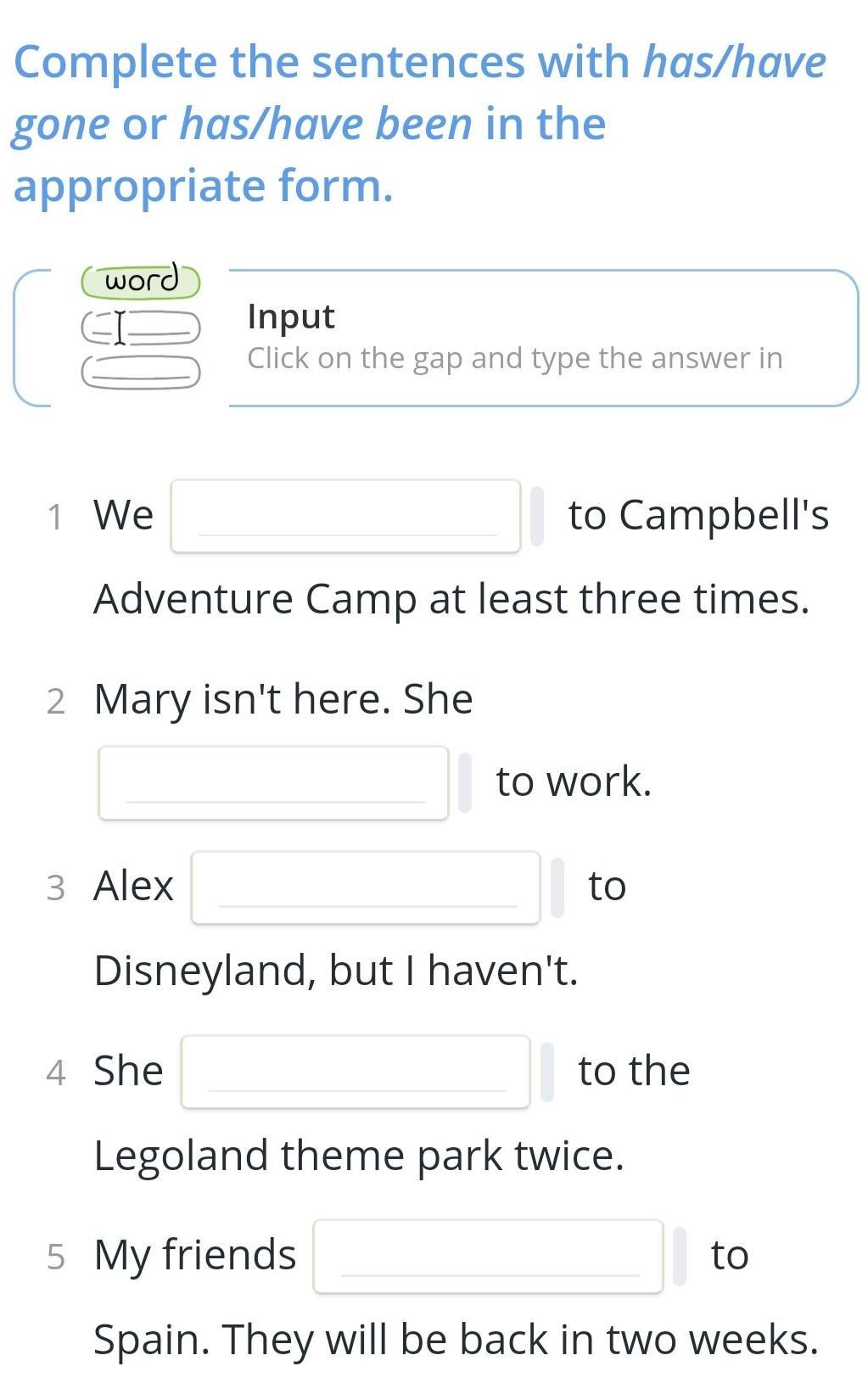Image resolution: width=868 pixels, height=1400 pixels.
Task: Click the blue exercise instruction heading
Action: pyautogui.click(x=419, y=124)
